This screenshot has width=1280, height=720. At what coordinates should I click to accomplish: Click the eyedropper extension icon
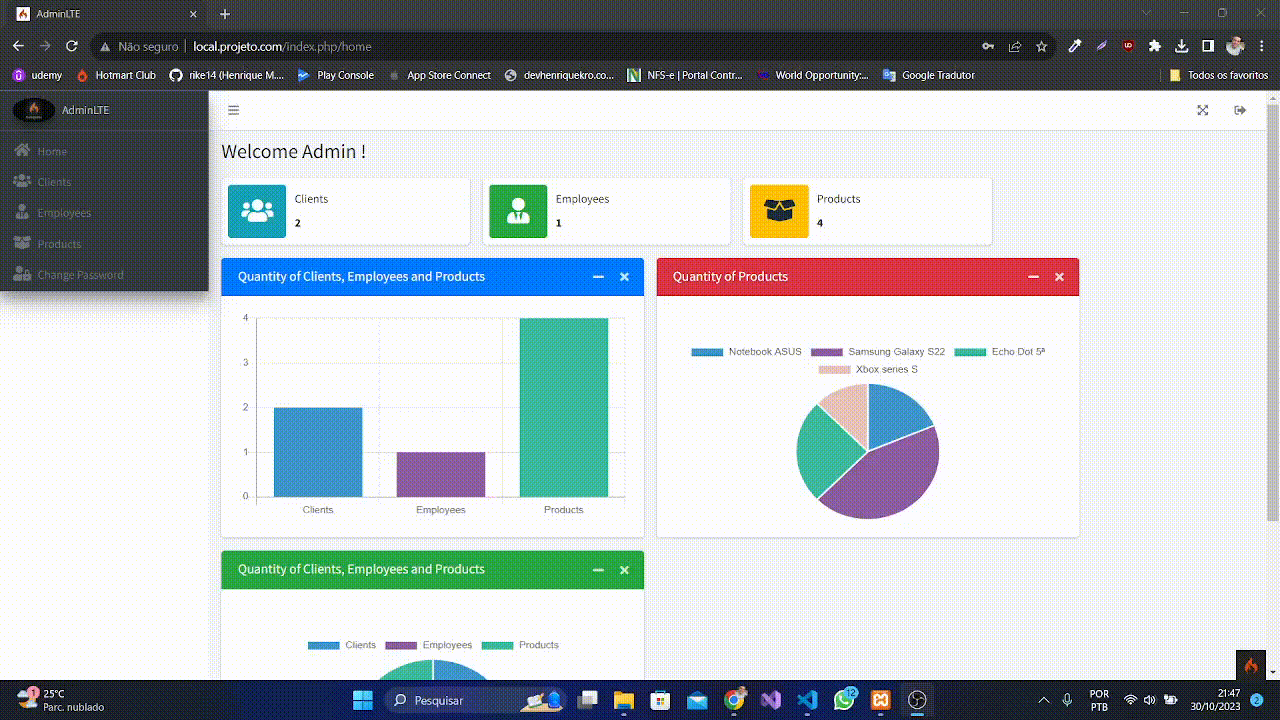point(1075,46)
